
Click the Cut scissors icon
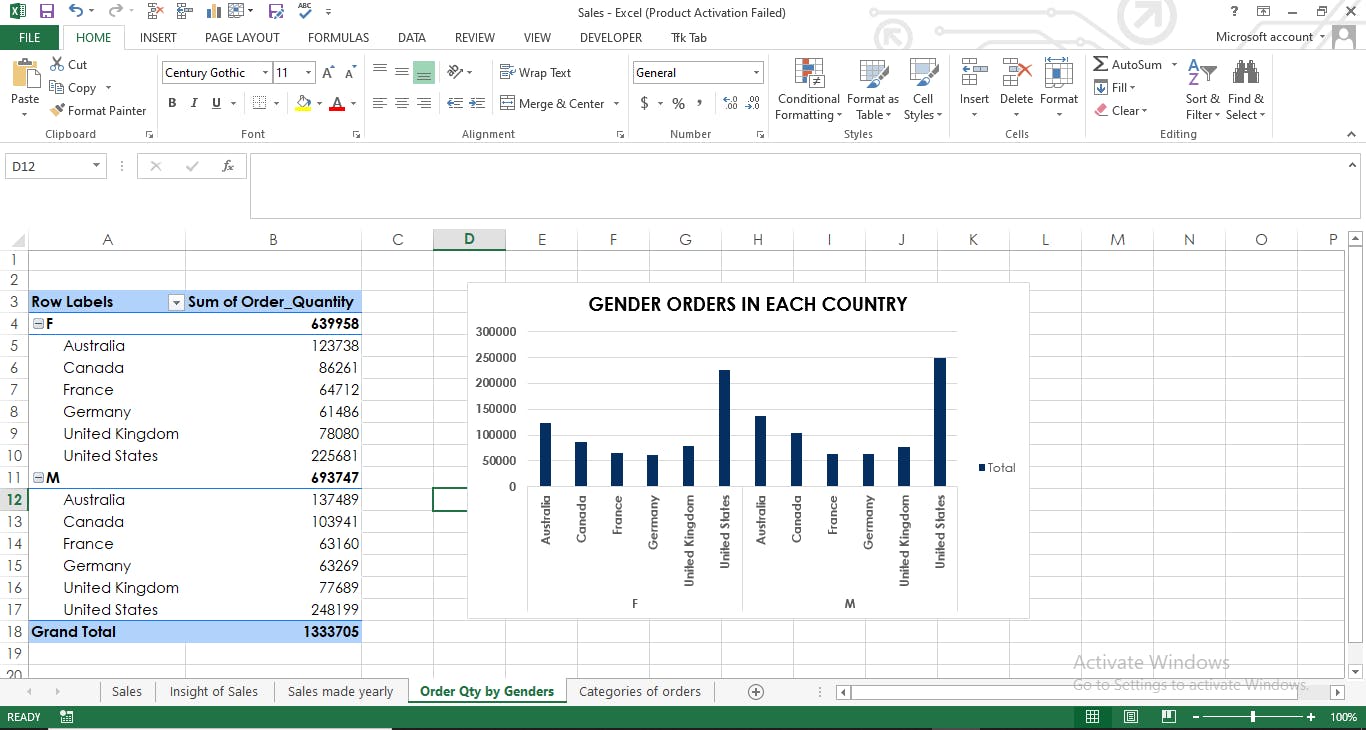[57, 64]
